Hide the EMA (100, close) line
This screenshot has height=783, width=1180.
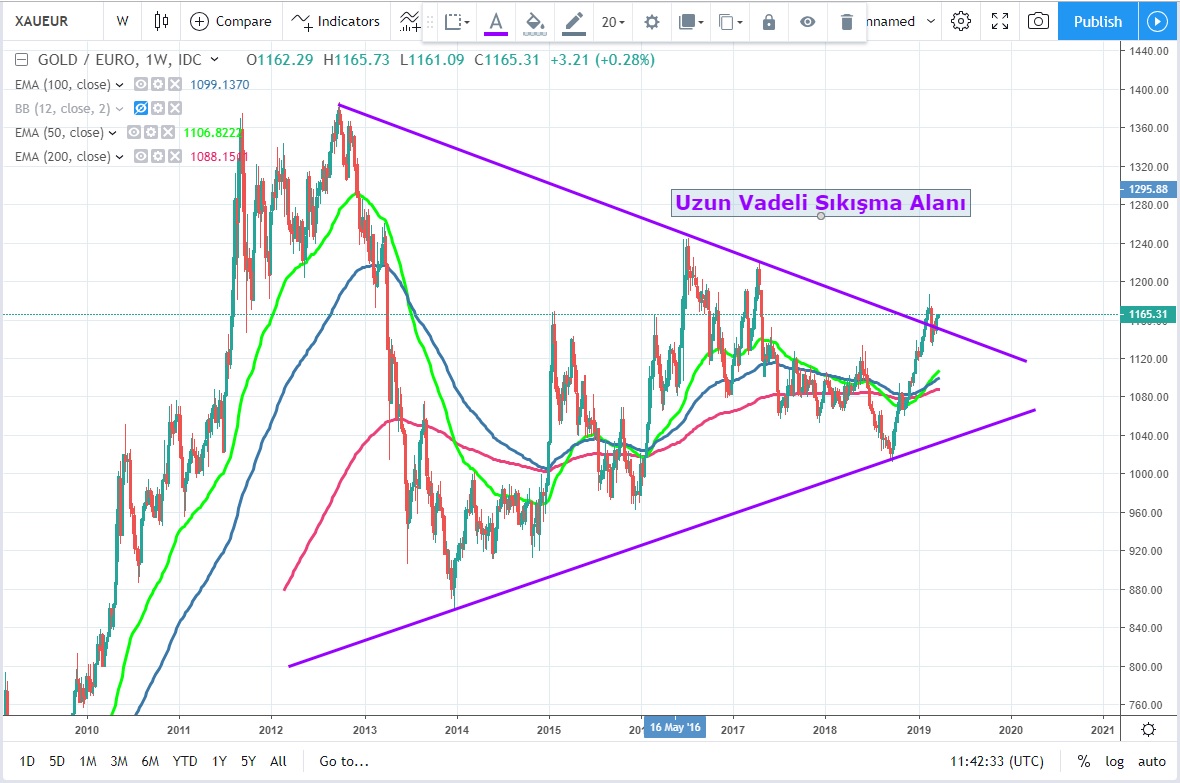(141, 84)
